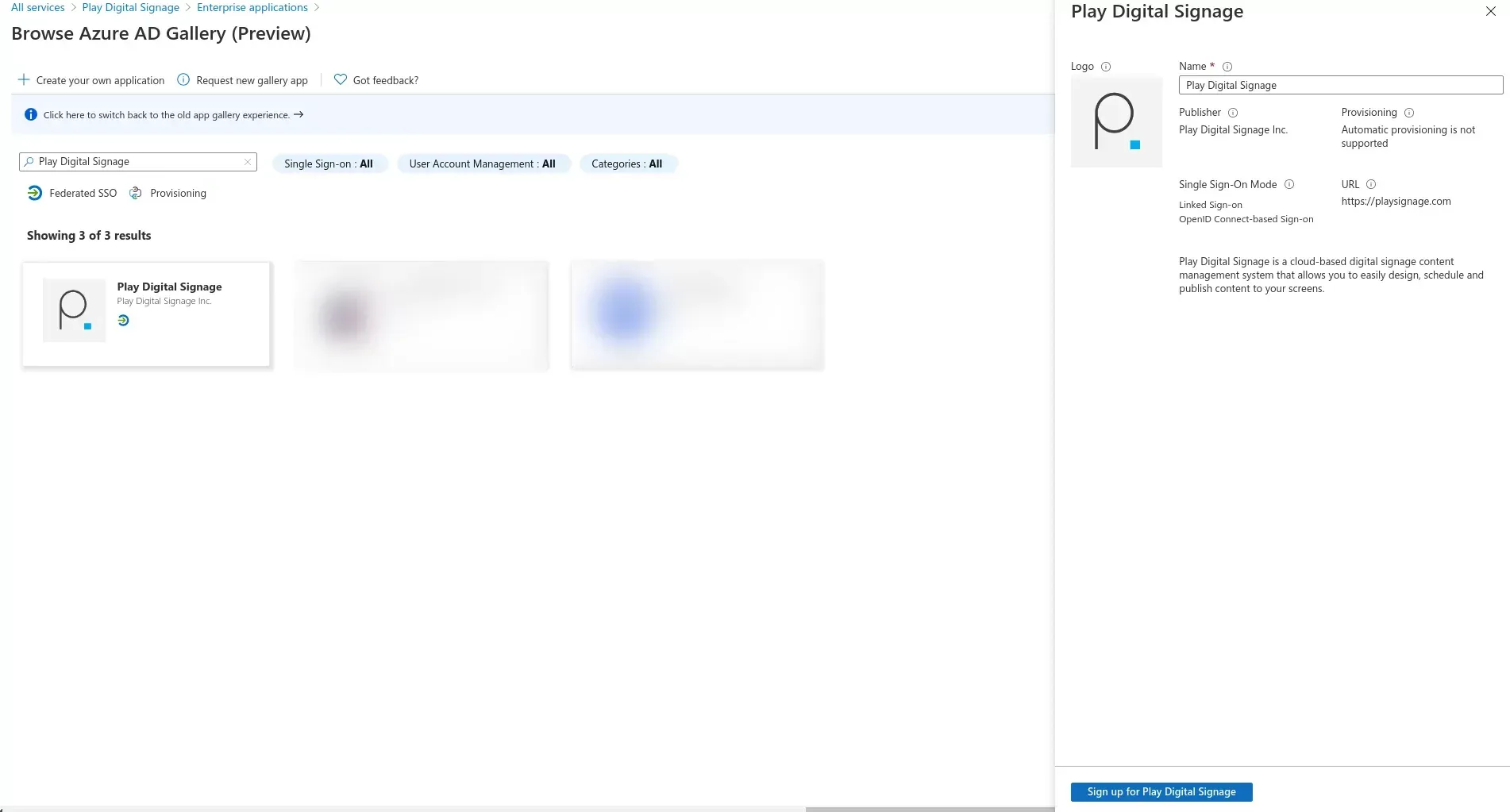The width and height of the screenshot is (1510, 812).
Task: Click the info icon next to URL
Action: (x=1371, y=184)
